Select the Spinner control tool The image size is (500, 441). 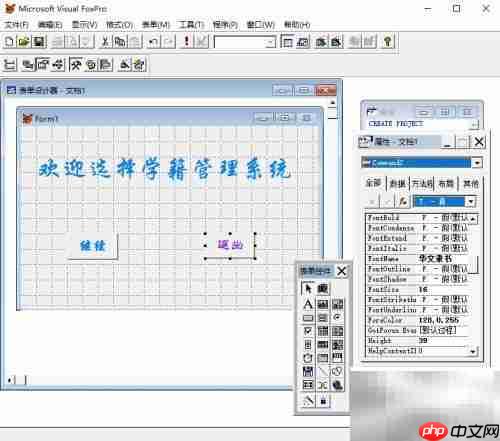coord(308,344)
